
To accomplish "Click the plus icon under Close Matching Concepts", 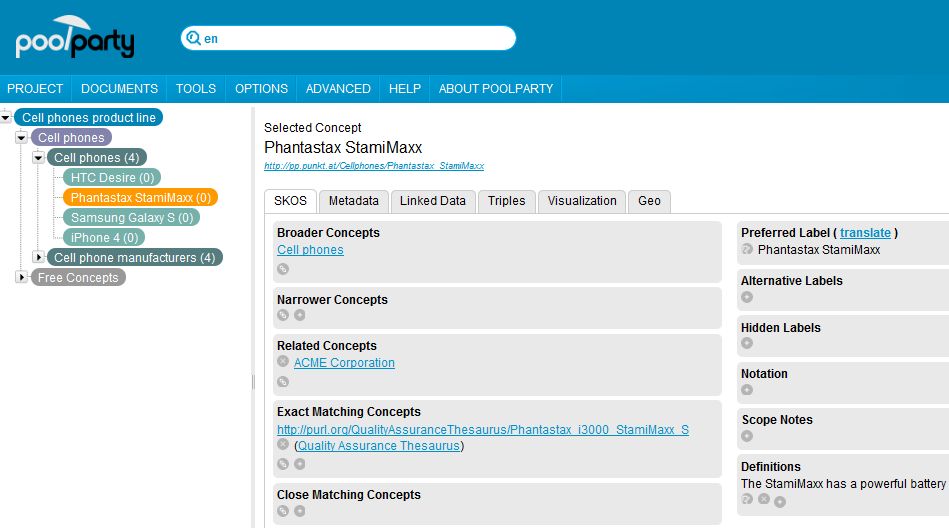I will [x=300, y=511].
